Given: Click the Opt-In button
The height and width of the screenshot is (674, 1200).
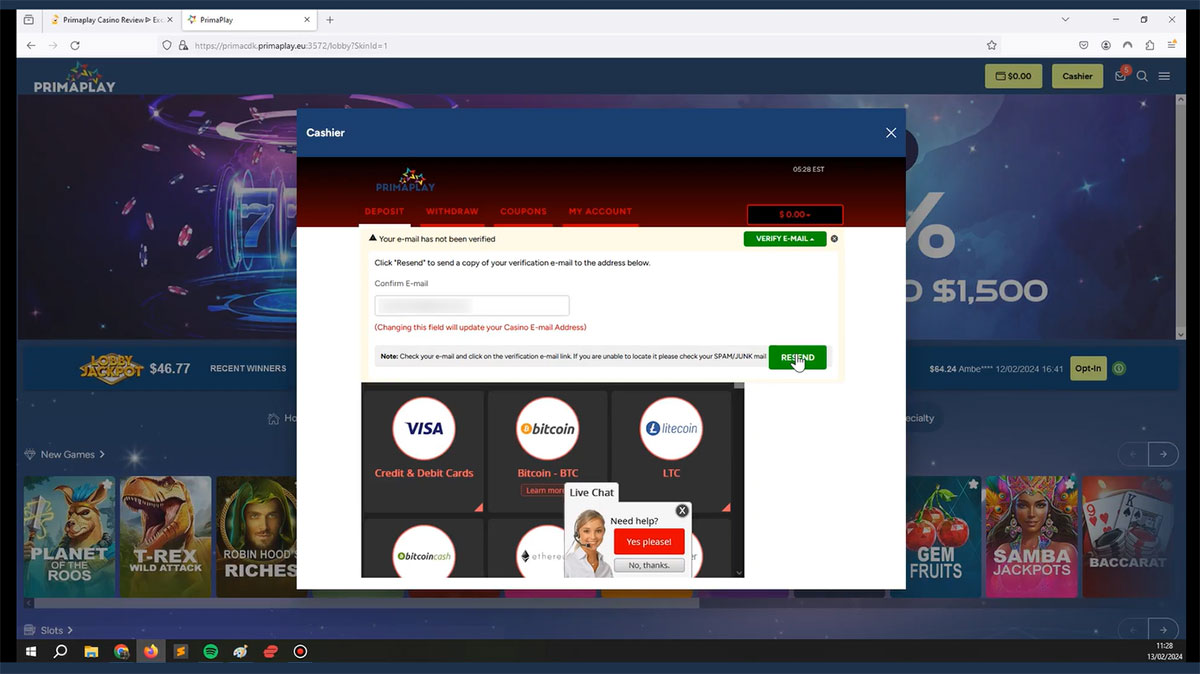Looking at the screenshot, I should 1088,368.
